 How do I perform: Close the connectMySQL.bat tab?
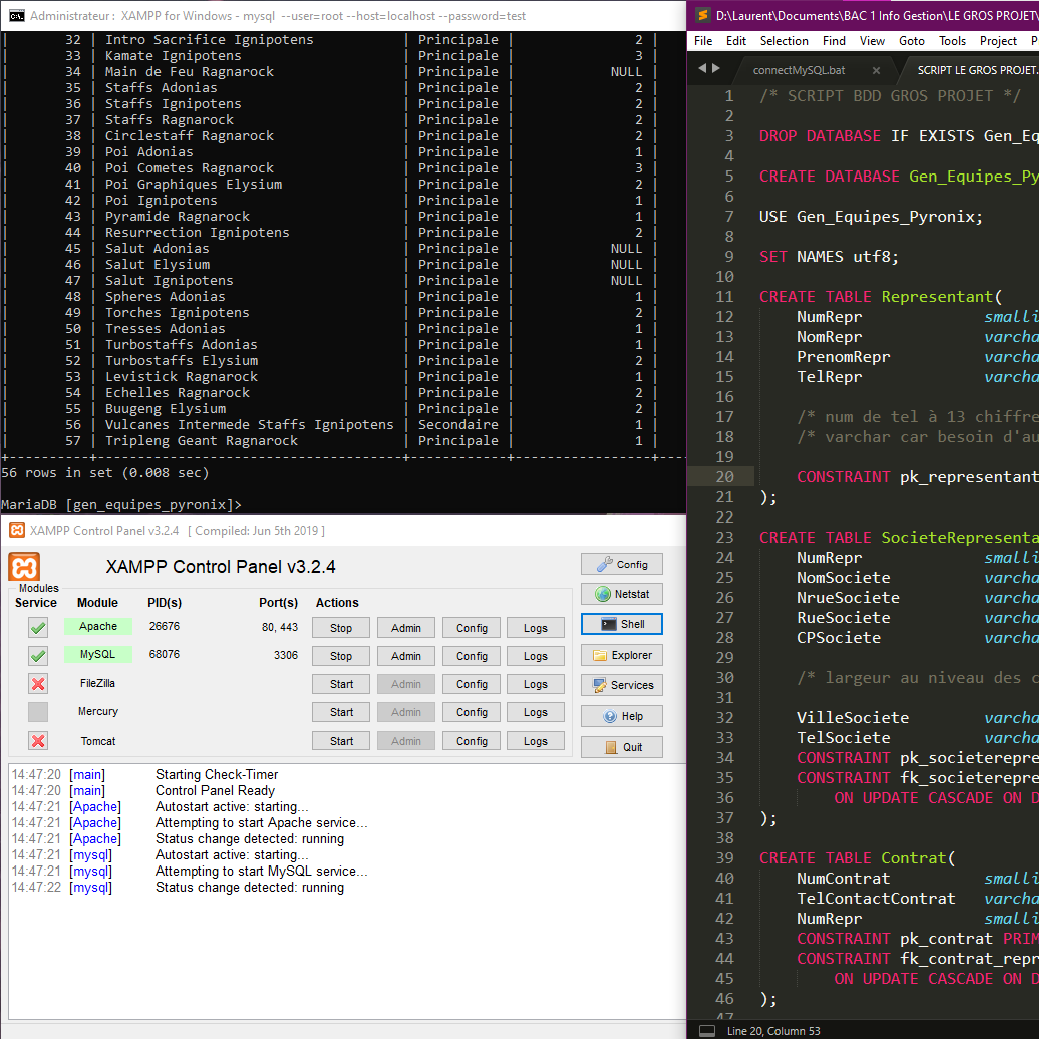tap(876, 71)
